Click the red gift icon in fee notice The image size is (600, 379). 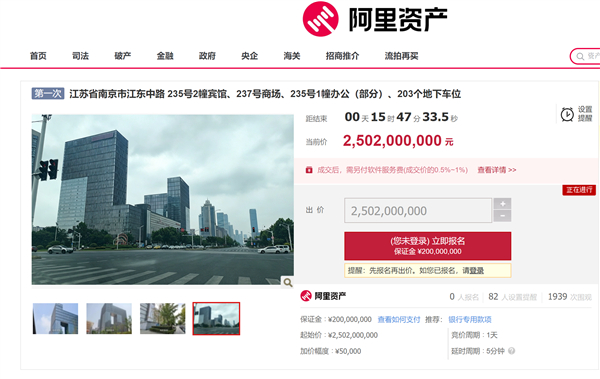309,170
